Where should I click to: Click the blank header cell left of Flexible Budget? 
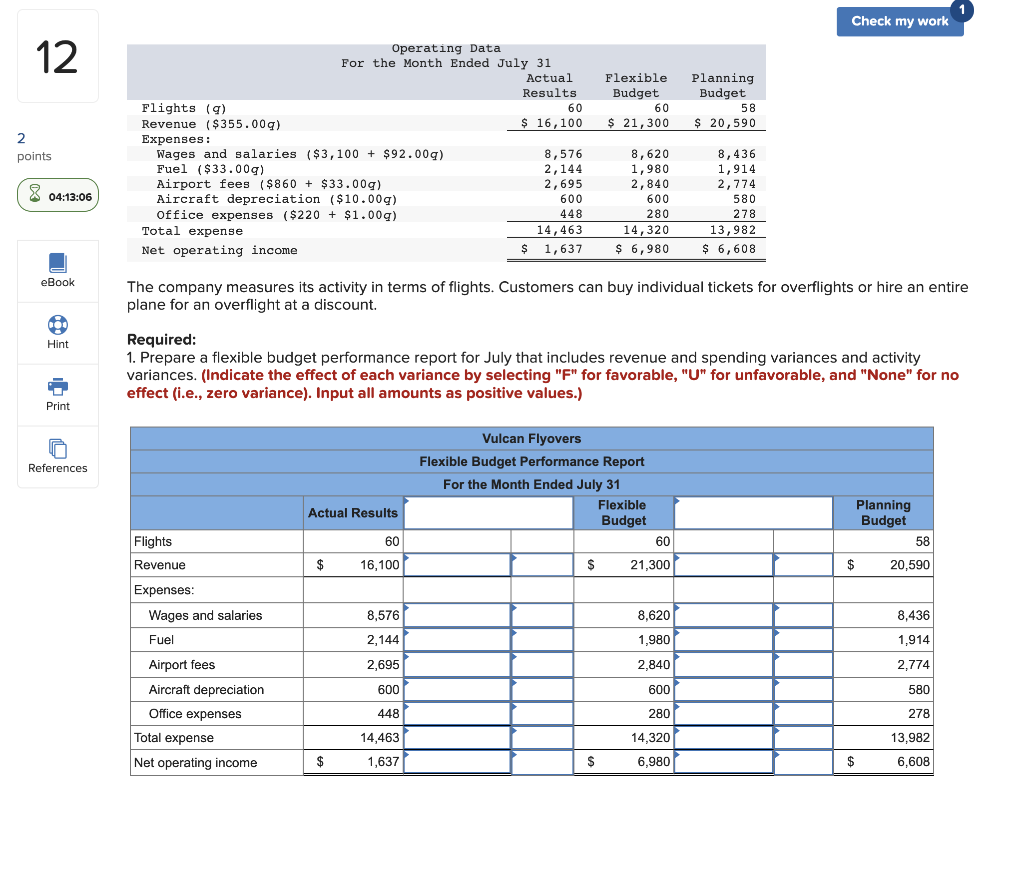[x=488, y=512]
